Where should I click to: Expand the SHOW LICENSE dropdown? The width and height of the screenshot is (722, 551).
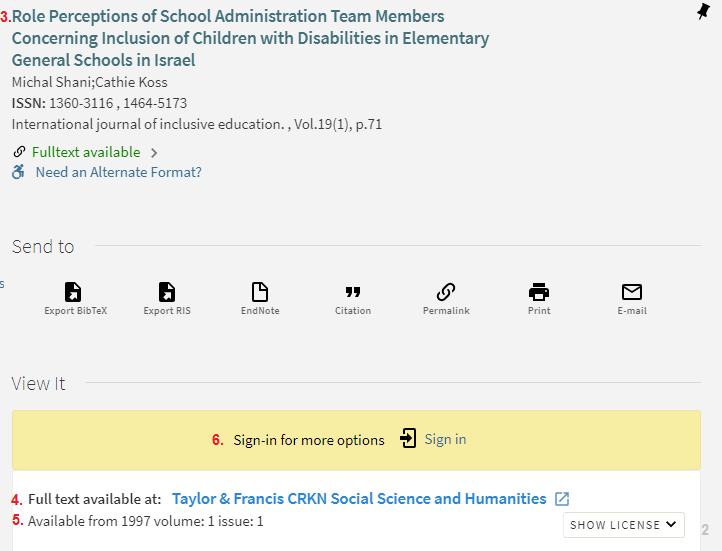623,525
